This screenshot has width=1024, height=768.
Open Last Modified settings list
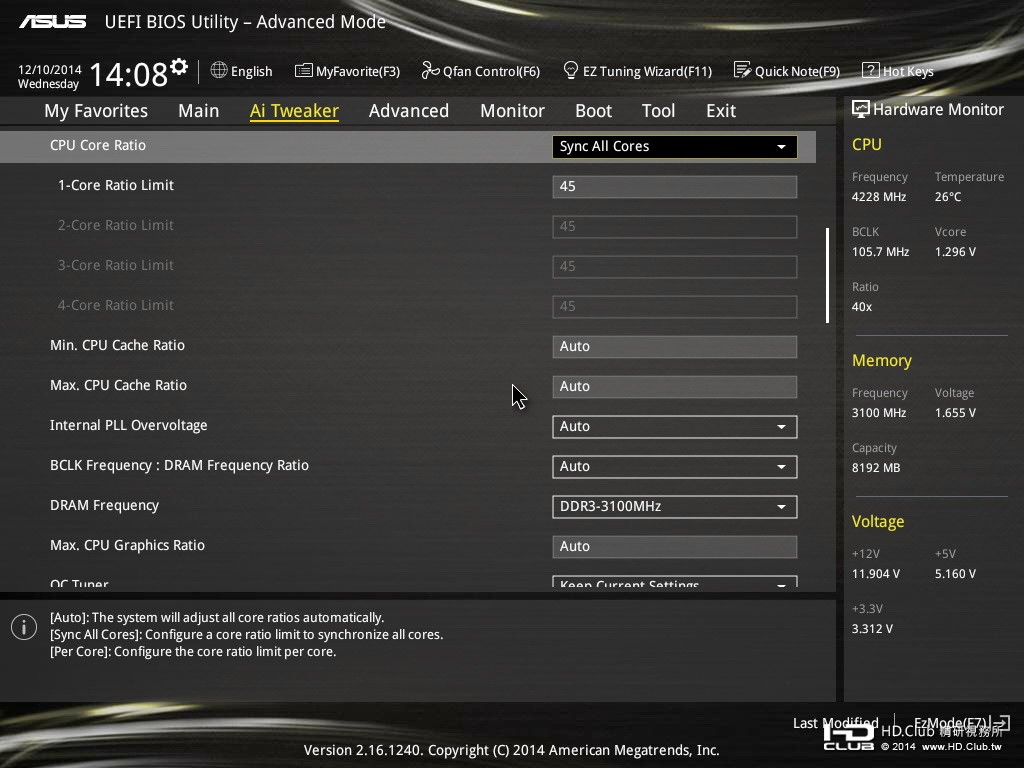coord(835,723)
